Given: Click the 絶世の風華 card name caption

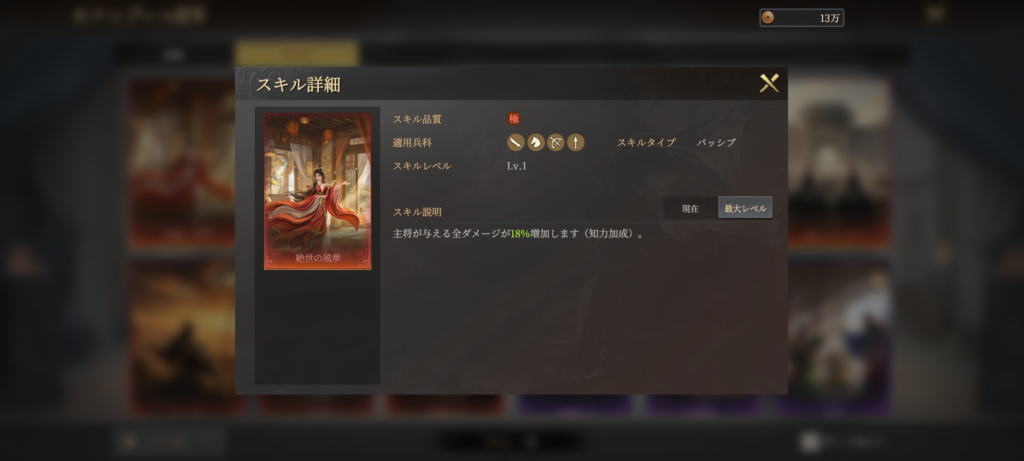Looking at the screenshot, I should click(x=317, y=258).
